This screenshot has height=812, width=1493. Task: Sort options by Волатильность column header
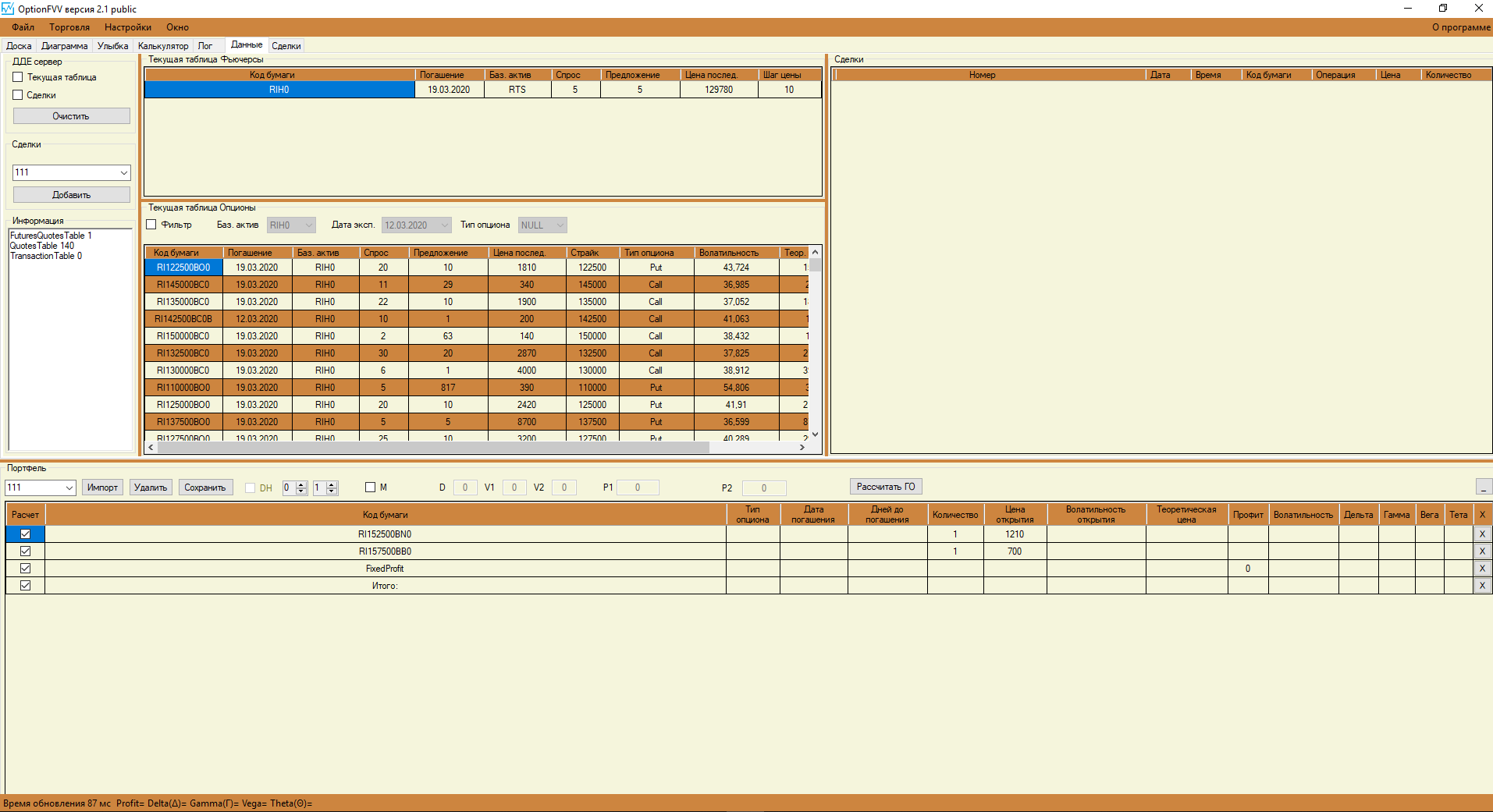[737, 253]
